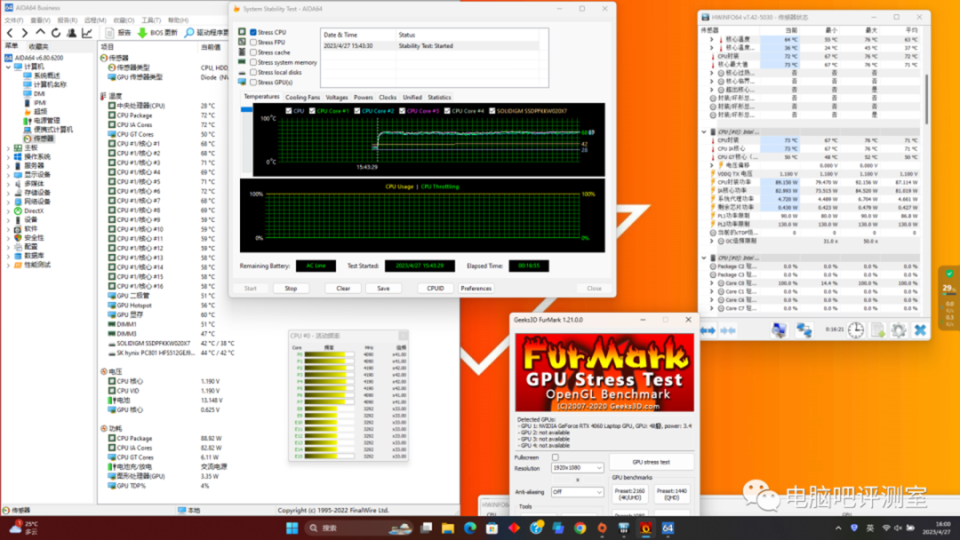Click the Stop button in stability test
Image resolution: width=960 pixels, height=540 pixels.
[291, 288]
